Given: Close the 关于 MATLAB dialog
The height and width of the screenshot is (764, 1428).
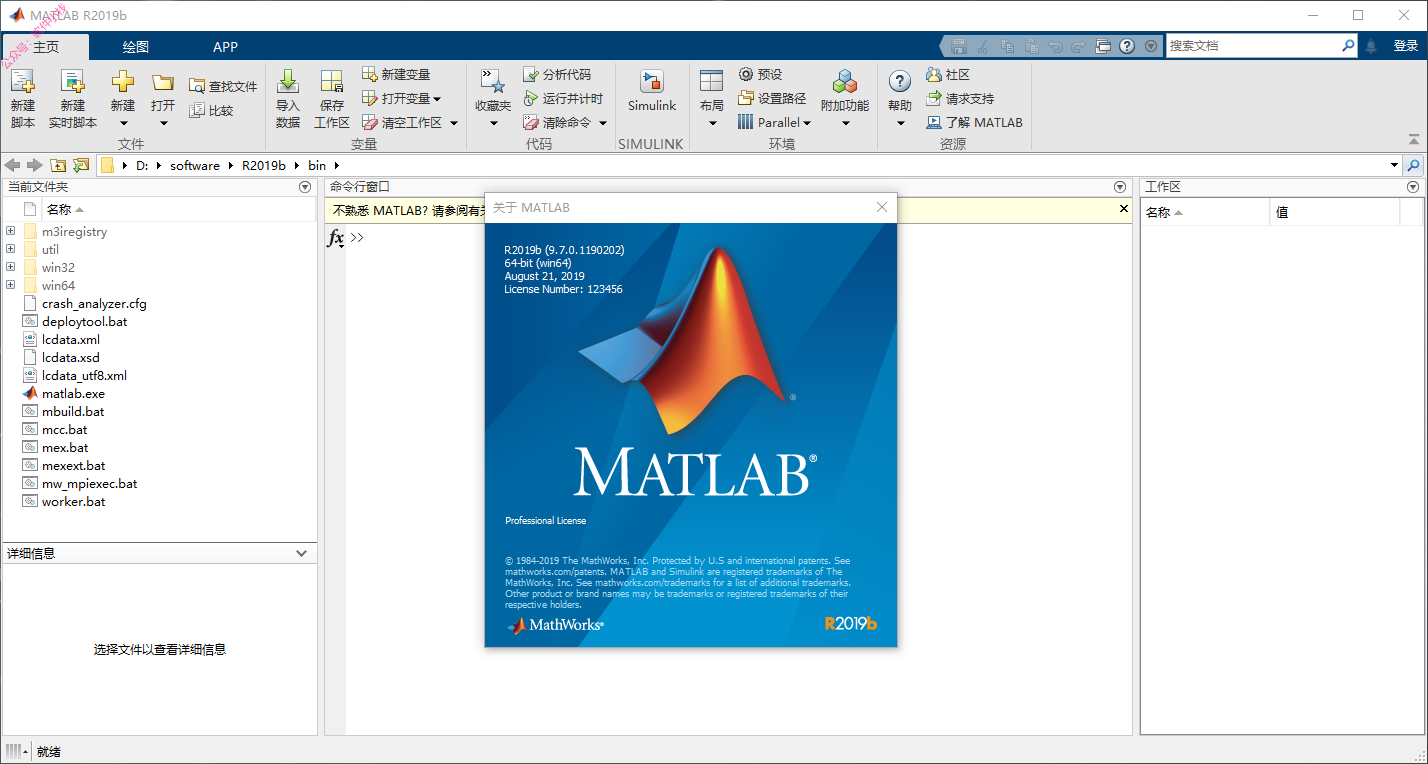Looking at the screenshot, I should pyautogui.click(x=882, y=207).
